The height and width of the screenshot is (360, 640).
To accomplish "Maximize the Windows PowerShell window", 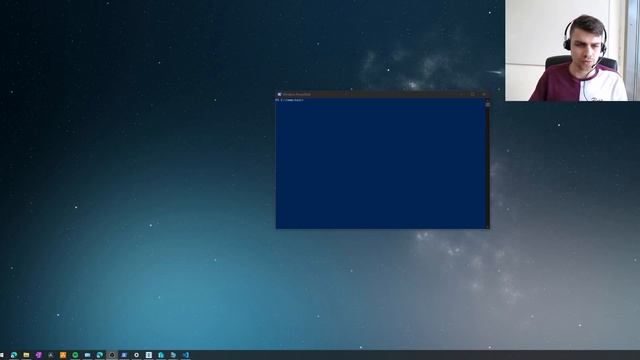I will (473, 94).
